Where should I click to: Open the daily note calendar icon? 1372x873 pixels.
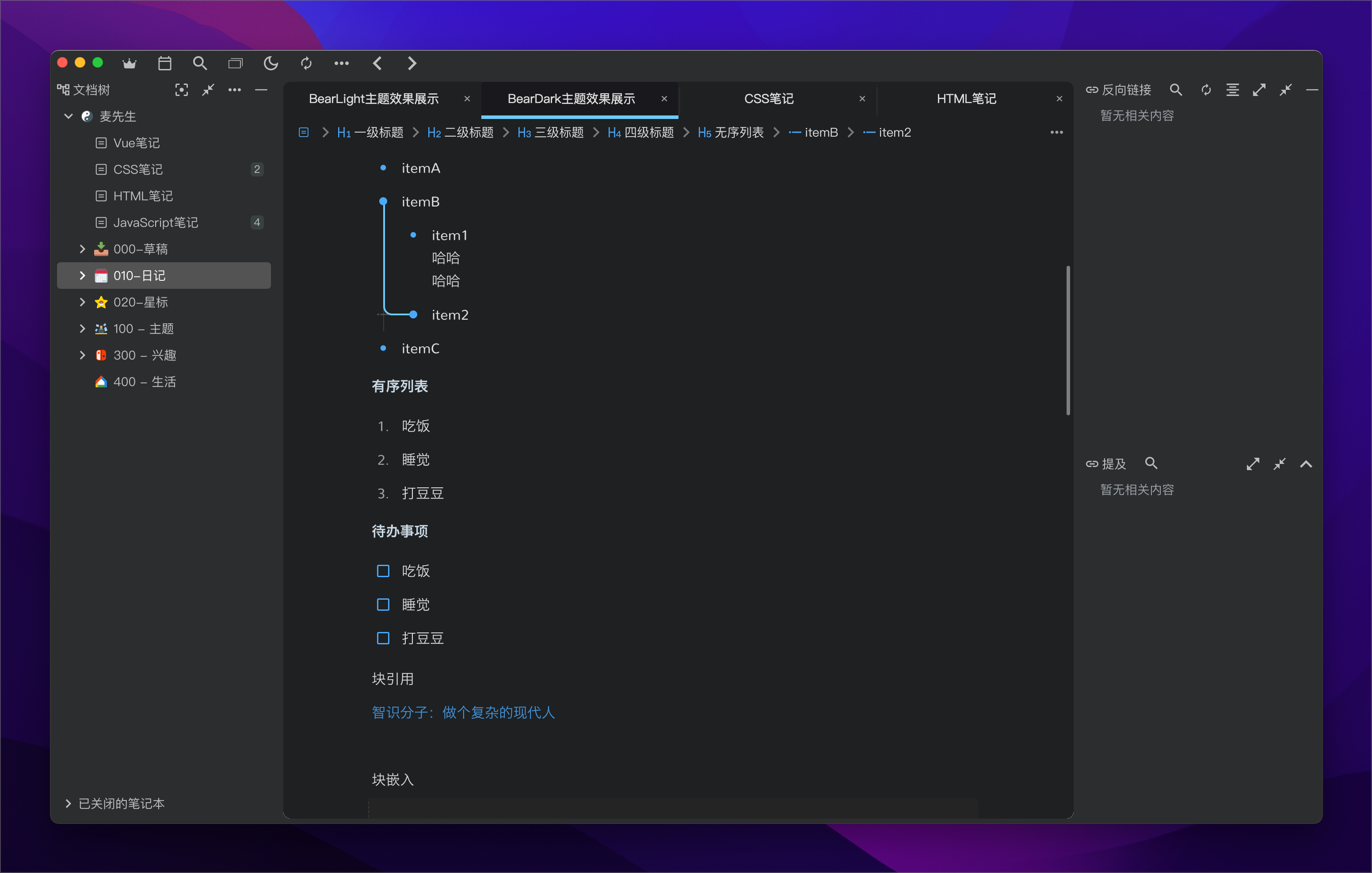coord(165,63)
